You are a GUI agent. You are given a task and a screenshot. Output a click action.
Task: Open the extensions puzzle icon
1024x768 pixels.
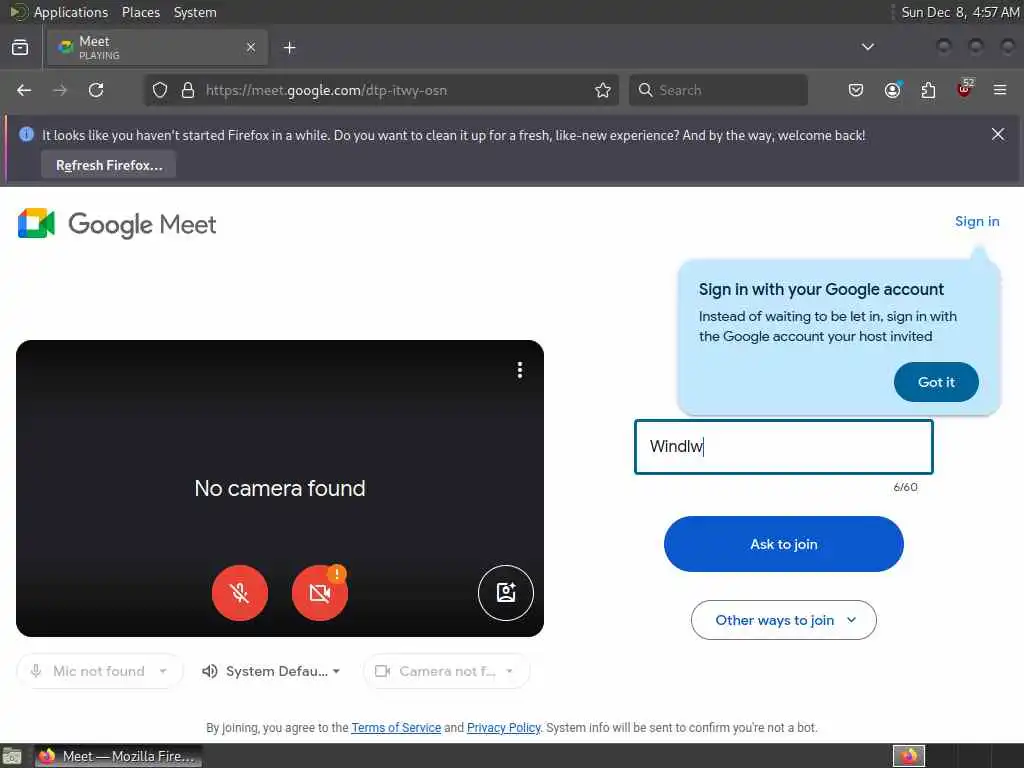928,90
